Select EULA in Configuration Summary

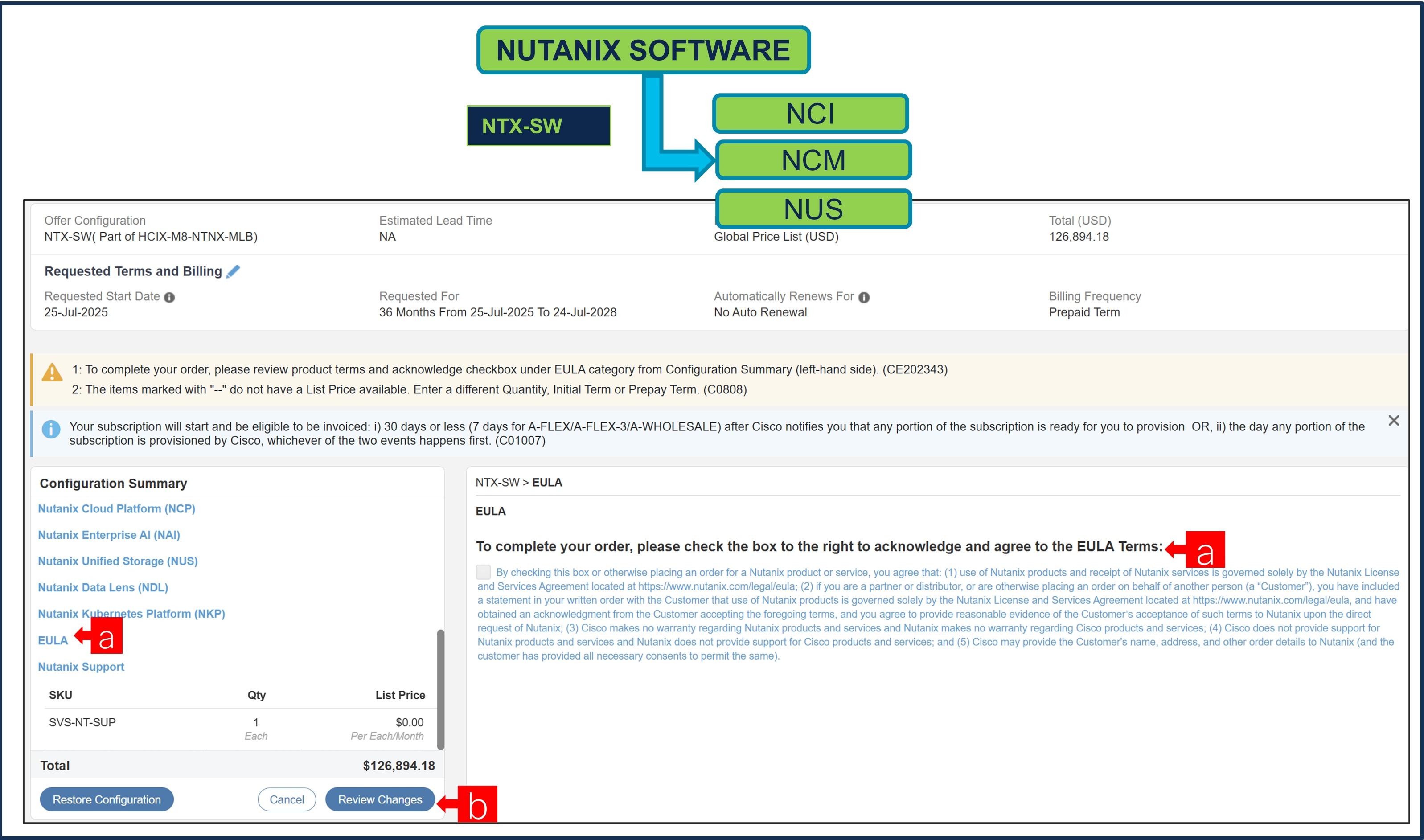coord(53,640)
